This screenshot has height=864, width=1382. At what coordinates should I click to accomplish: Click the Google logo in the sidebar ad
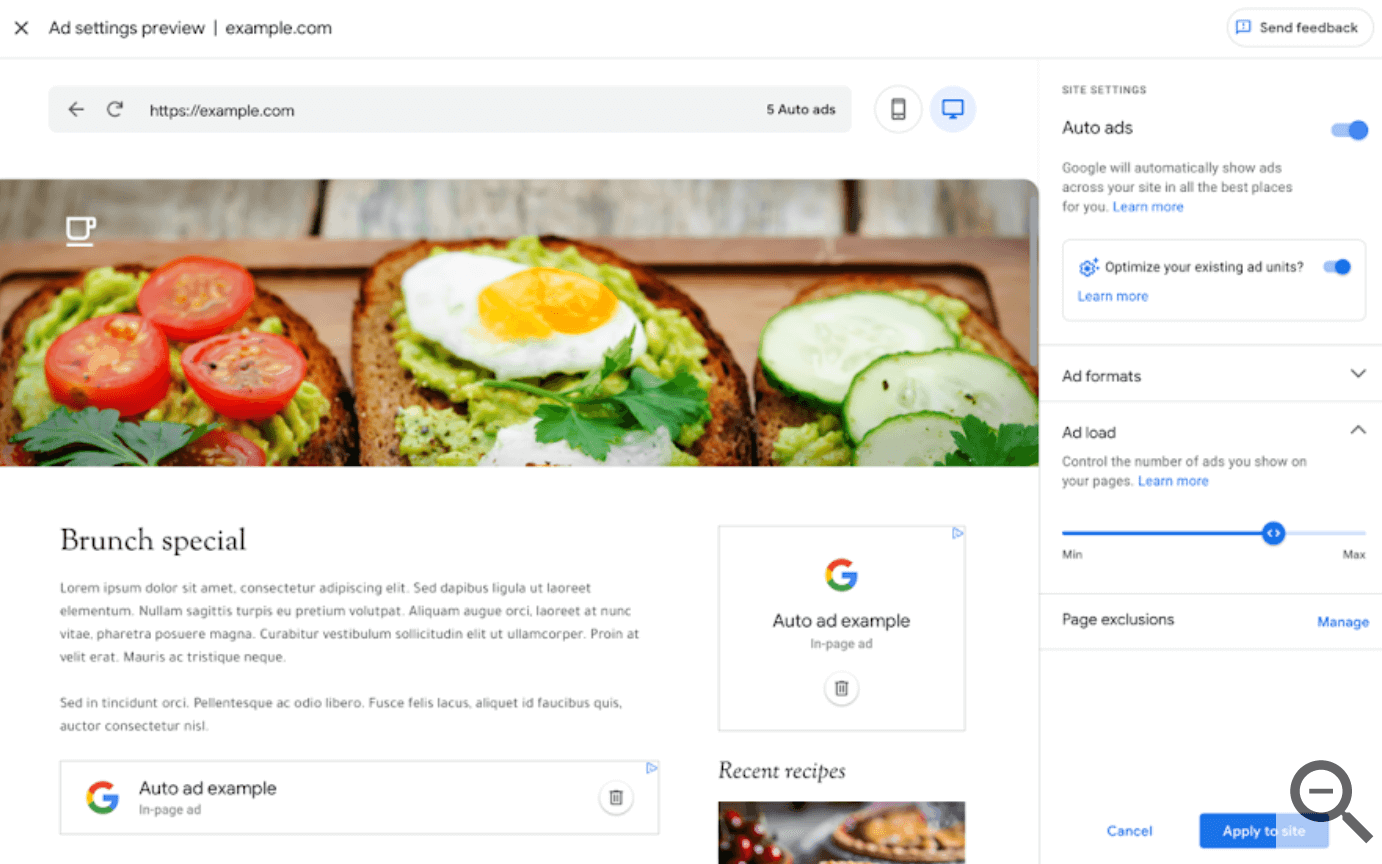coord(841,575)
